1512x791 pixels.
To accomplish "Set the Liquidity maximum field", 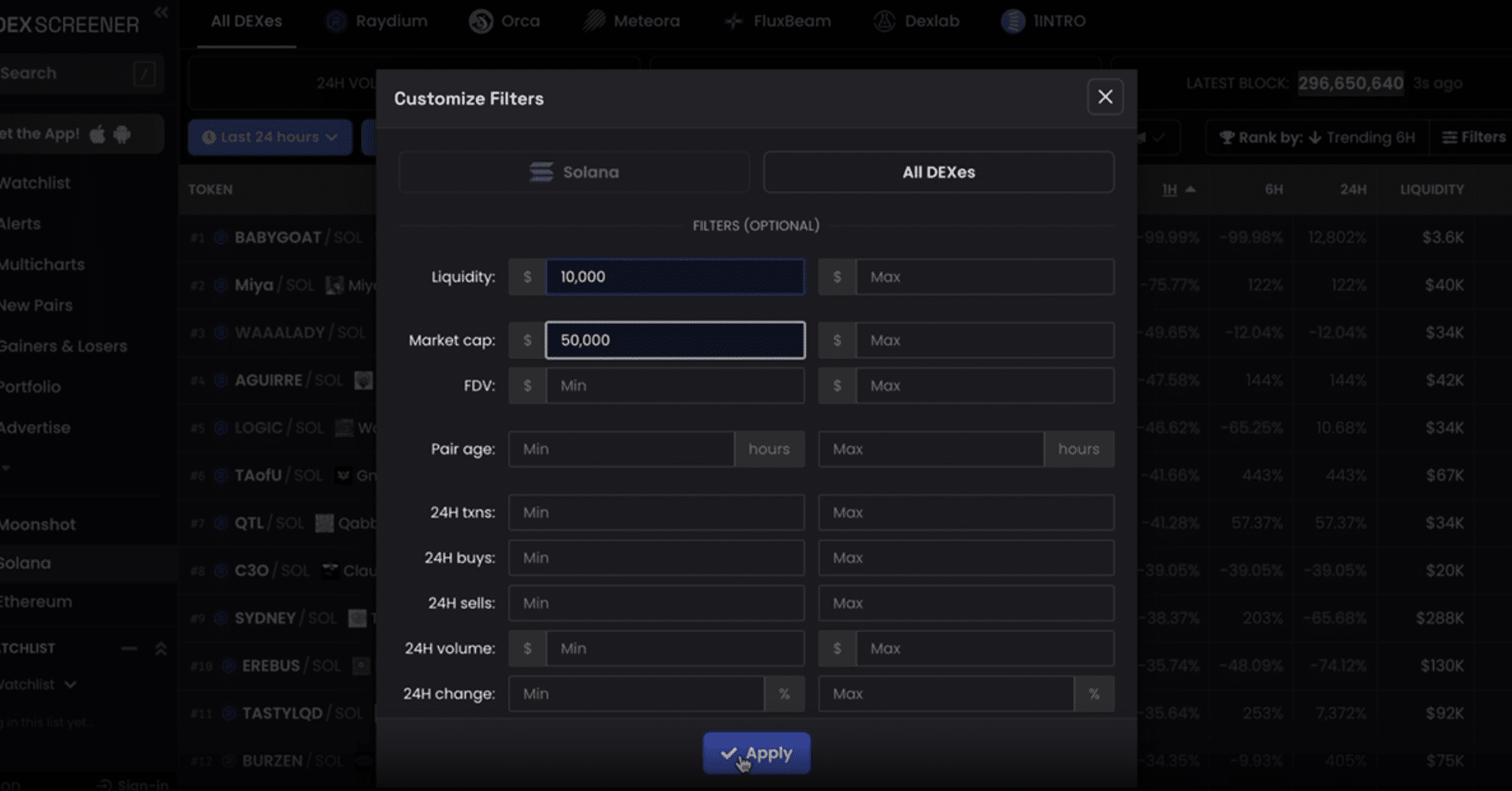I will 985,277.
